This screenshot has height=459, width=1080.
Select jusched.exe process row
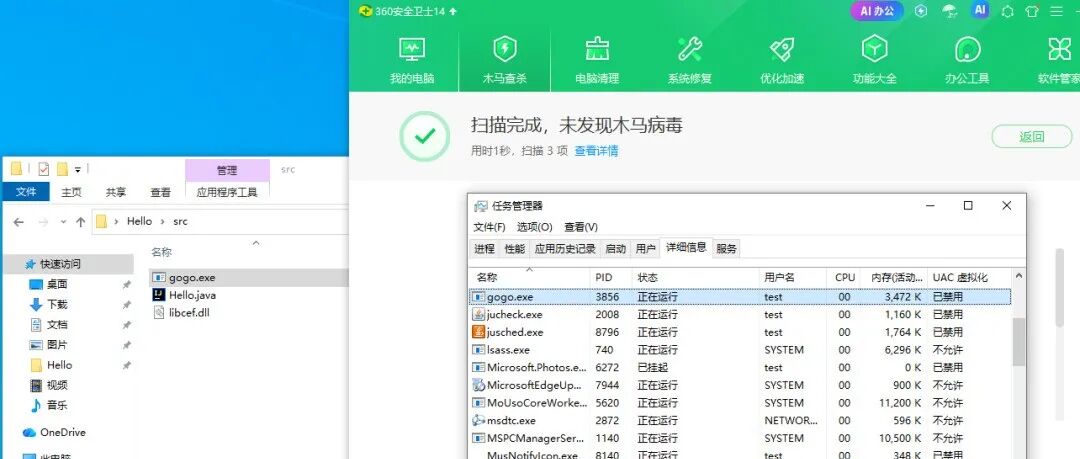click(x=740, y=332)
